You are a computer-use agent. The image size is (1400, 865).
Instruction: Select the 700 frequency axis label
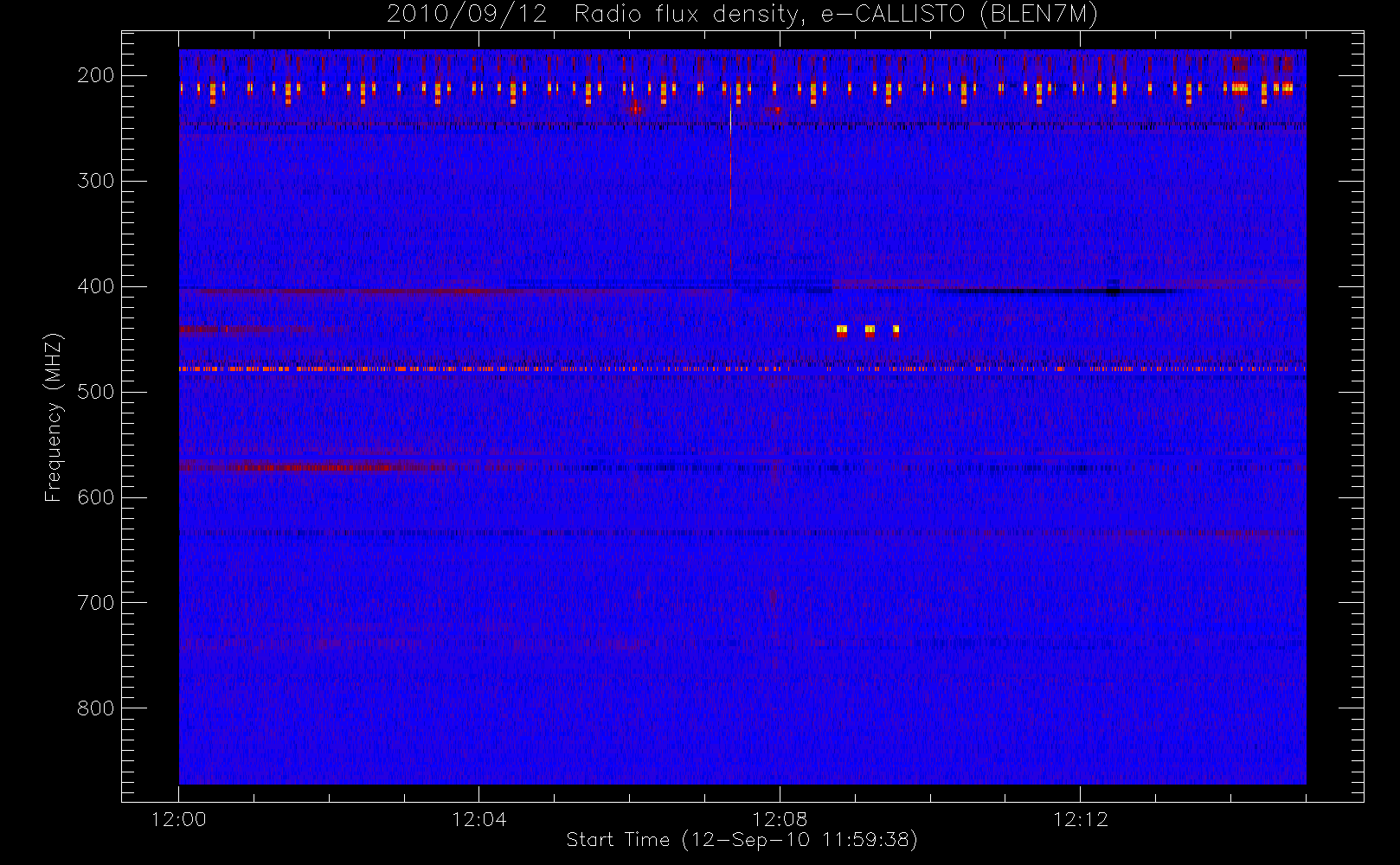tap(95, 603)
